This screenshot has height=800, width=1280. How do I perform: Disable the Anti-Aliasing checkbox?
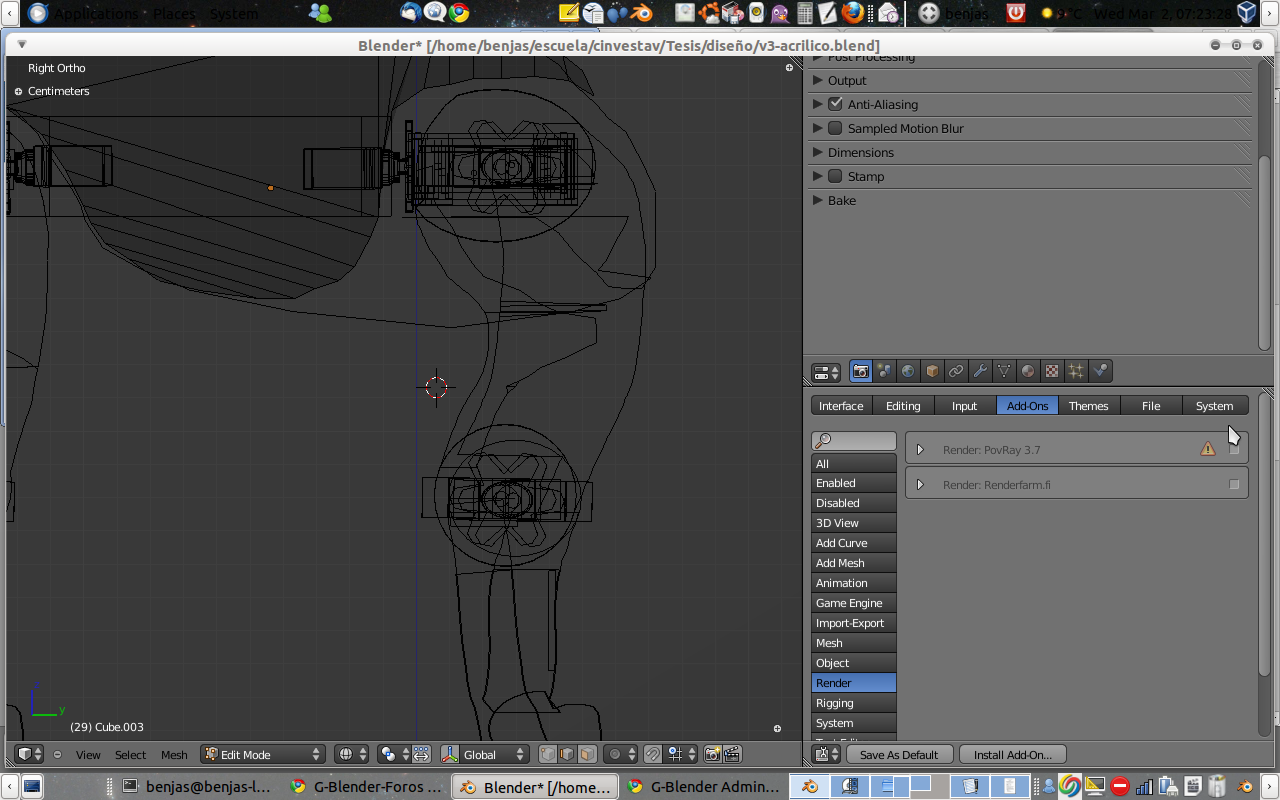[x=836, y=104]
